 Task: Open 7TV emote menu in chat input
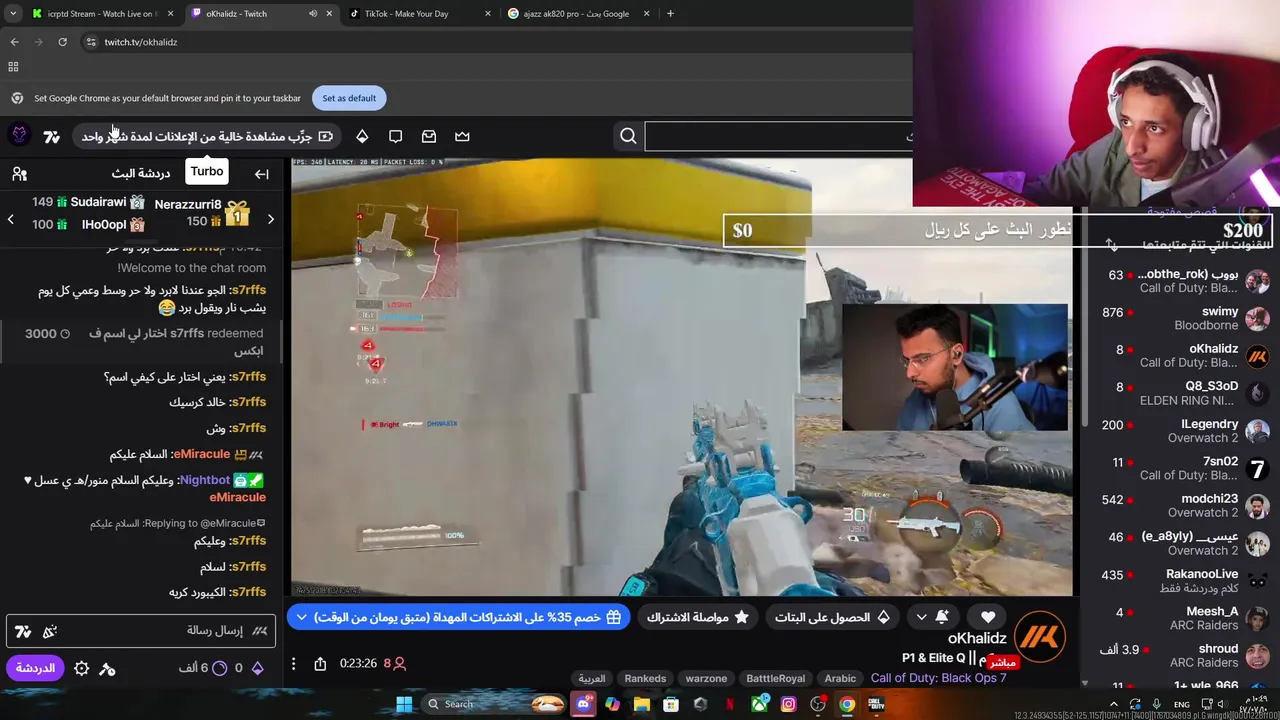(x=23, y=631)
